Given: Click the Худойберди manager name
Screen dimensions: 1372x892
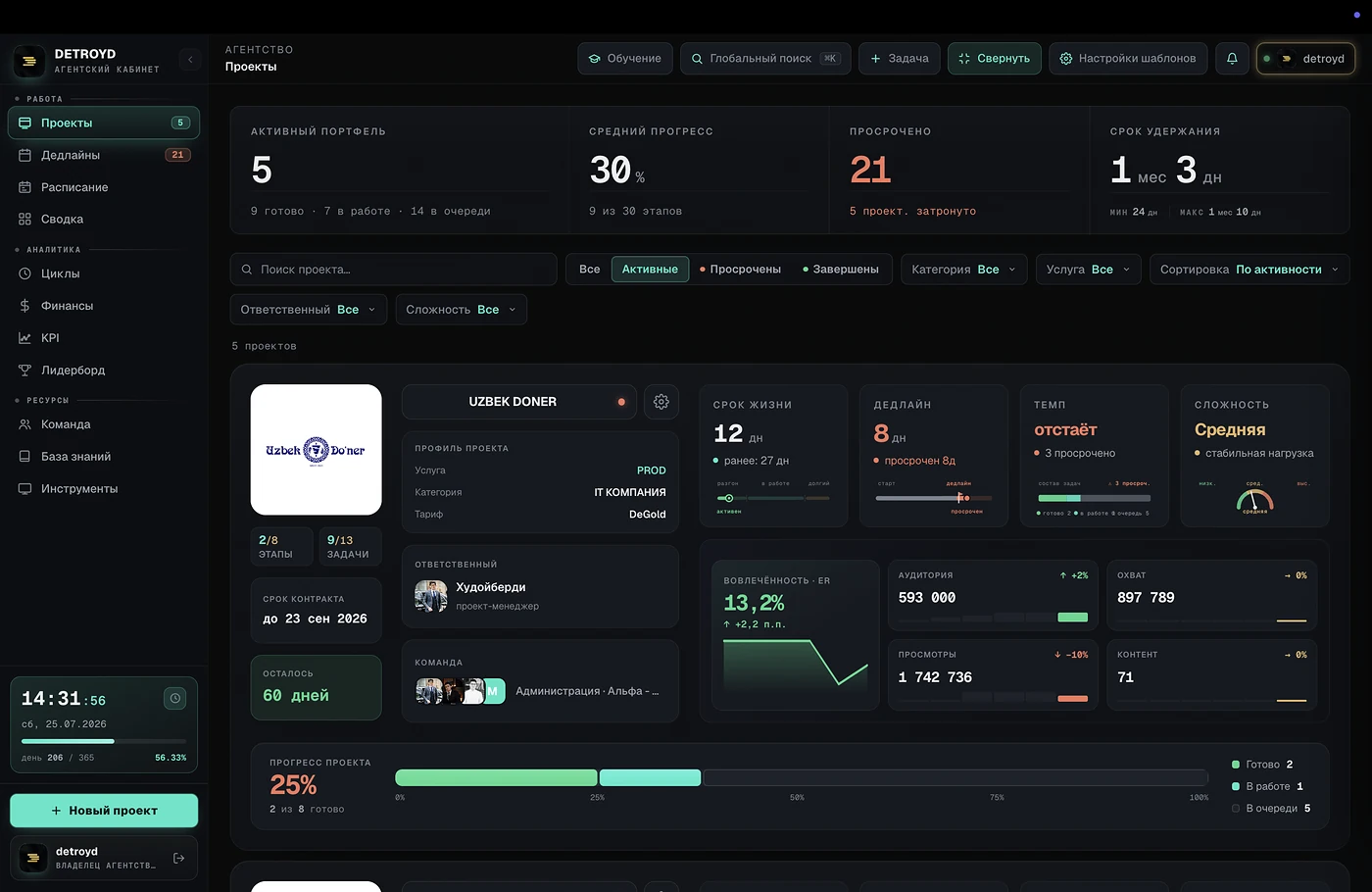Looking at the screenshot, I should click(491, 587).
